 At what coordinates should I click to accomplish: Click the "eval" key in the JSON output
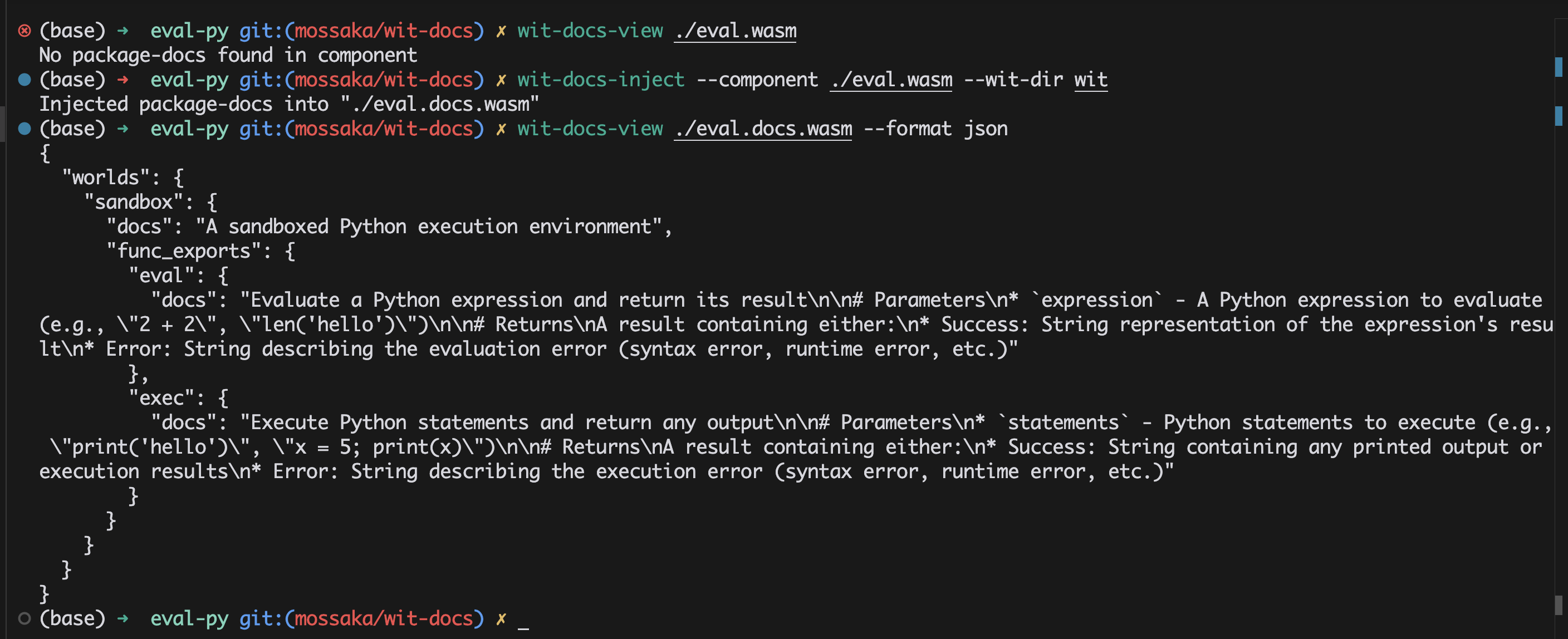click(x=161, y=276)
